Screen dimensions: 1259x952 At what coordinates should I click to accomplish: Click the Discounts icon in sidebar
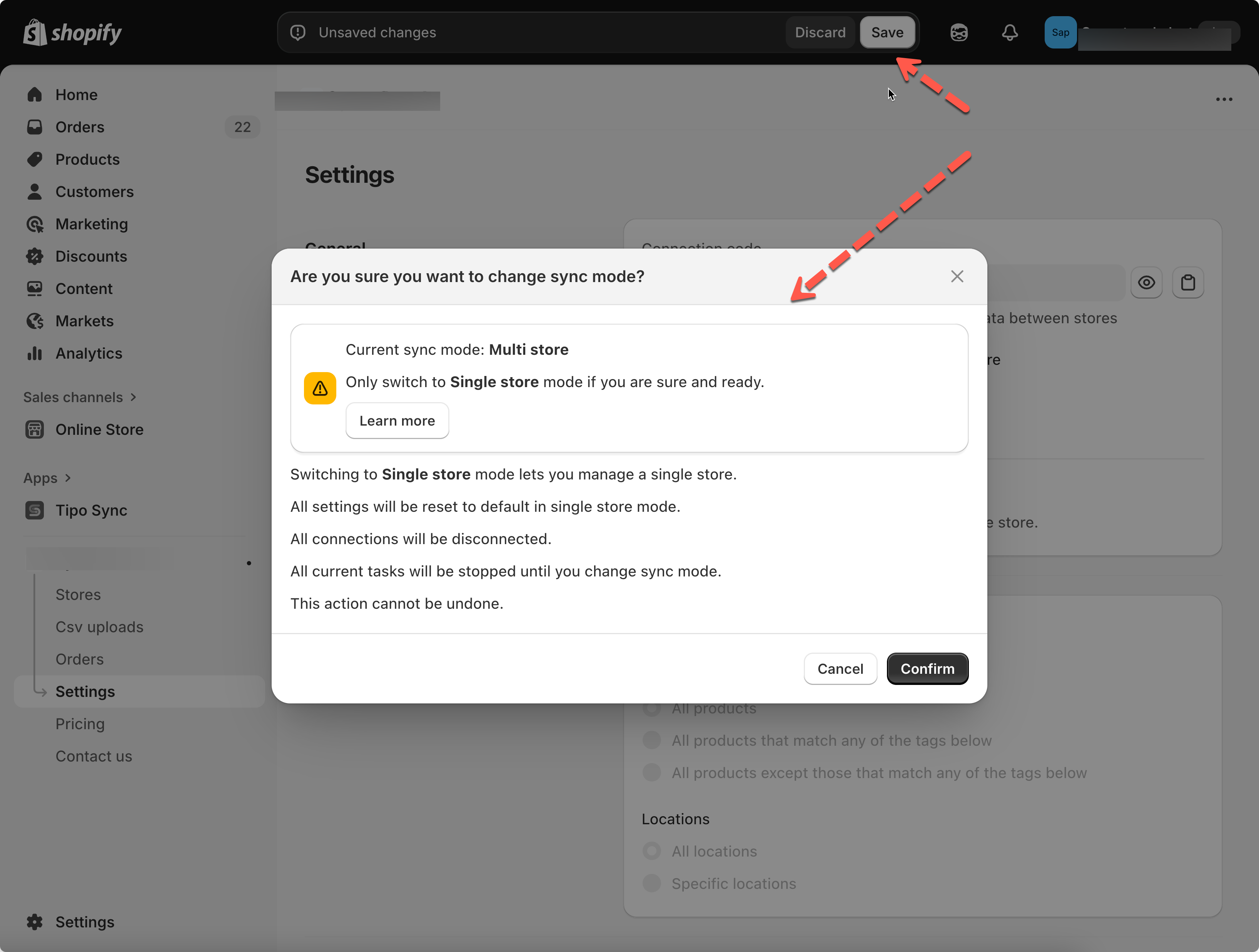(35, 257)
